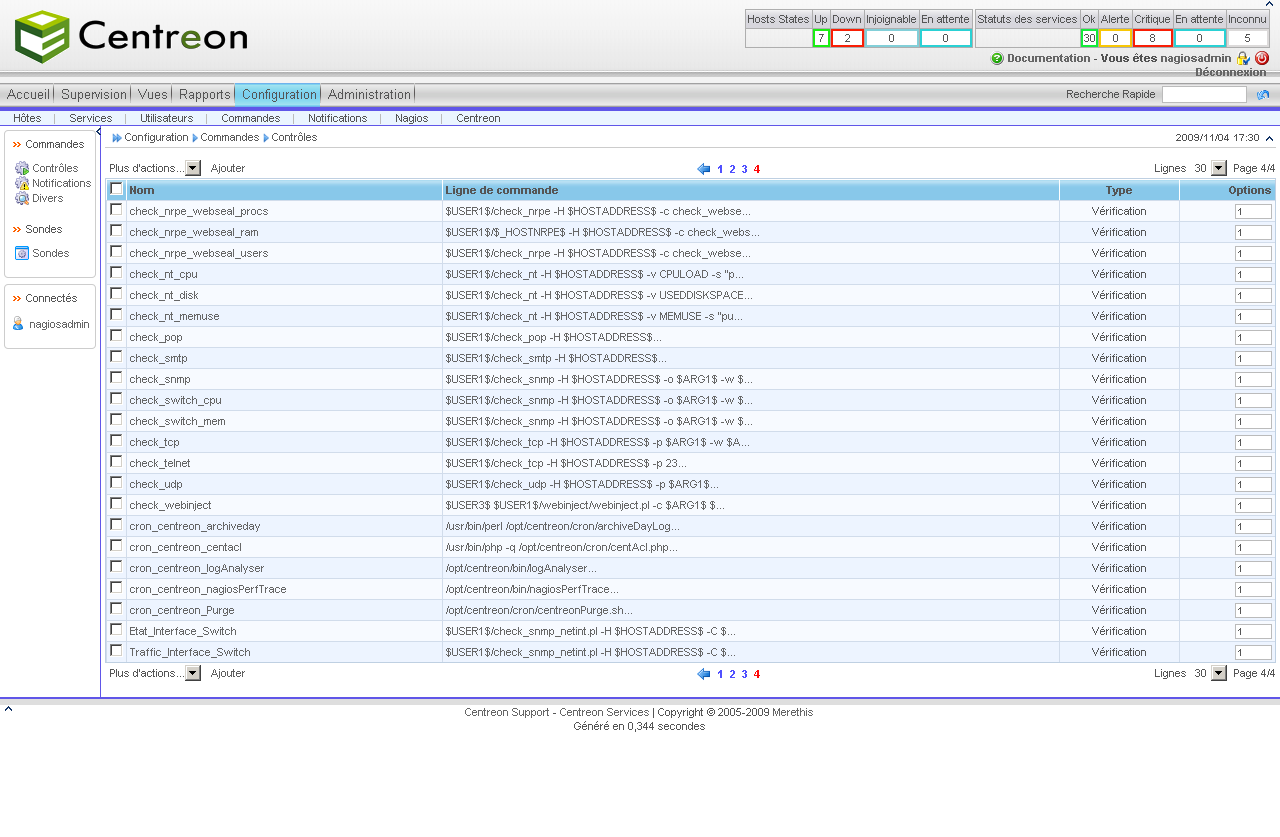The width and height of the screenshot is (1280, 837).
Task: Tick the select-all checkbox in table header
Action: [x=117, y=189]
